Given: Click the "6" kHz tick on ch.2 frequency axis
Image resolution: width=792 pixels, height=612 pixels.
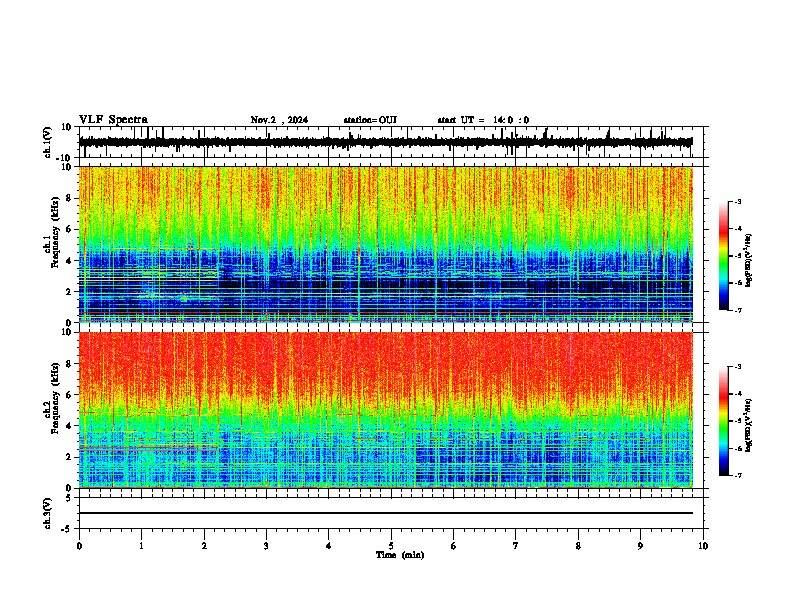Looking at the screenshot, I should point(71,394).
